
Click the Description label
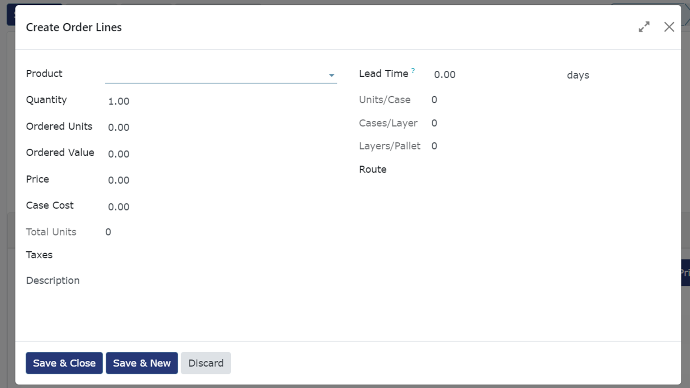point(53,281)
